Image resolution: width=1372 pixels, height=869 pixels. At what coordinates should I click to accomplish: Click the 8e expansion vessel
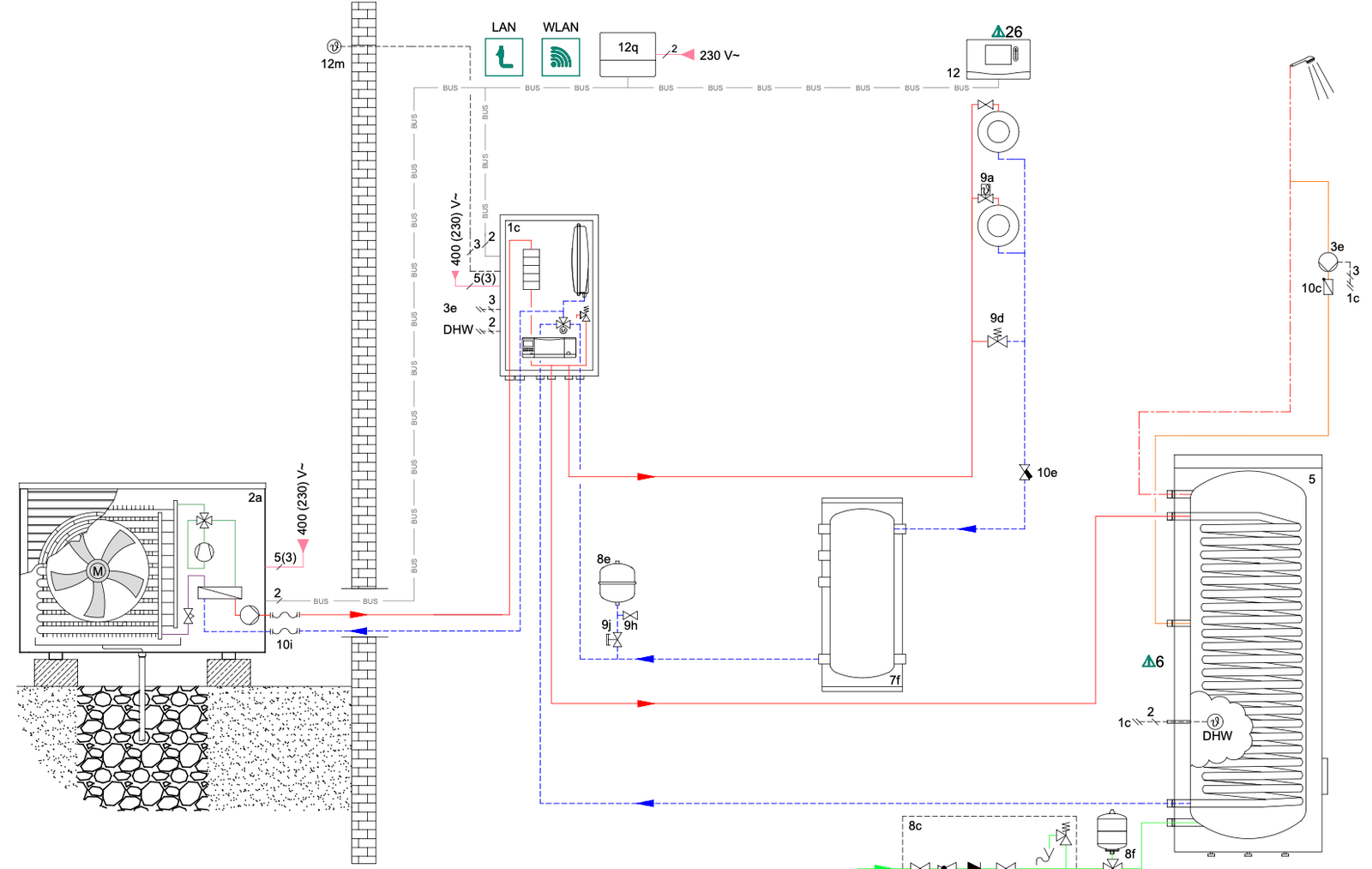point(617,583)
